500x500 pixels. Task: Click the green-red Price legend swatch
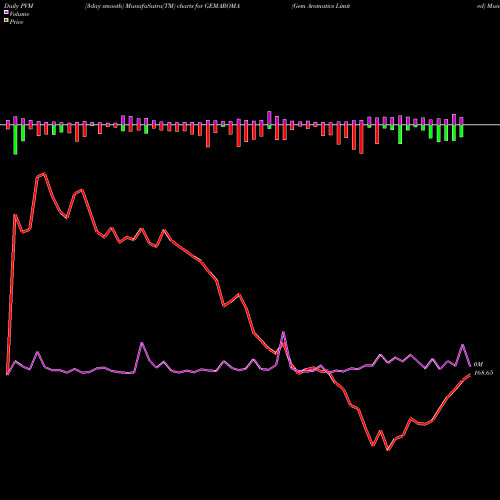(x=6, y=21)
